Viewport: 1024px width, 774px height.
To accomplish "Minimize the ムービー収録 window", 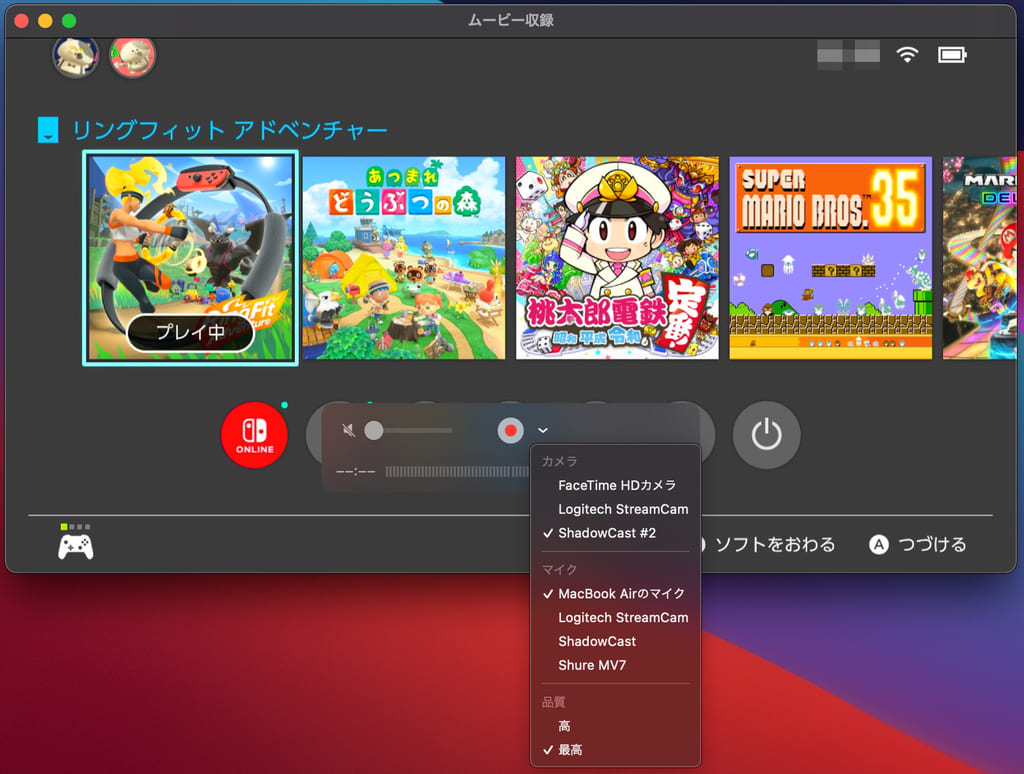I will click(45, 21).
